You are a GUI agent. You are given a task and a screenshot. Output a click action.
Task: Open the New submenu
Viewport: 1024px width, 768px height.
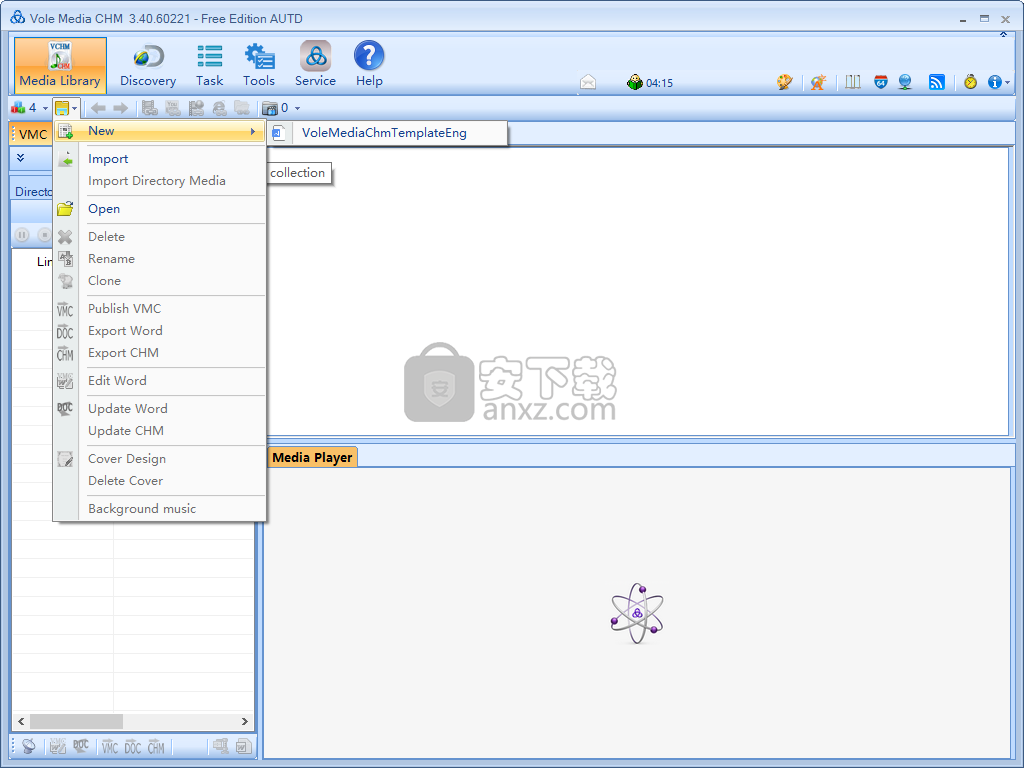click(159, 131)
